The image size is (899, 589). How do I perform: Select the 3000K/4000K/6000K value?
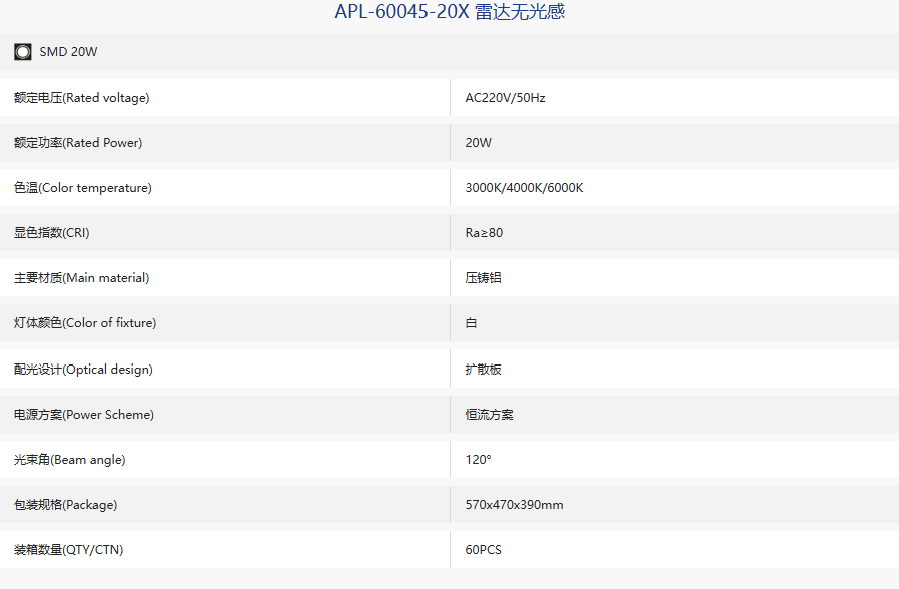click(x=524, y=188)
